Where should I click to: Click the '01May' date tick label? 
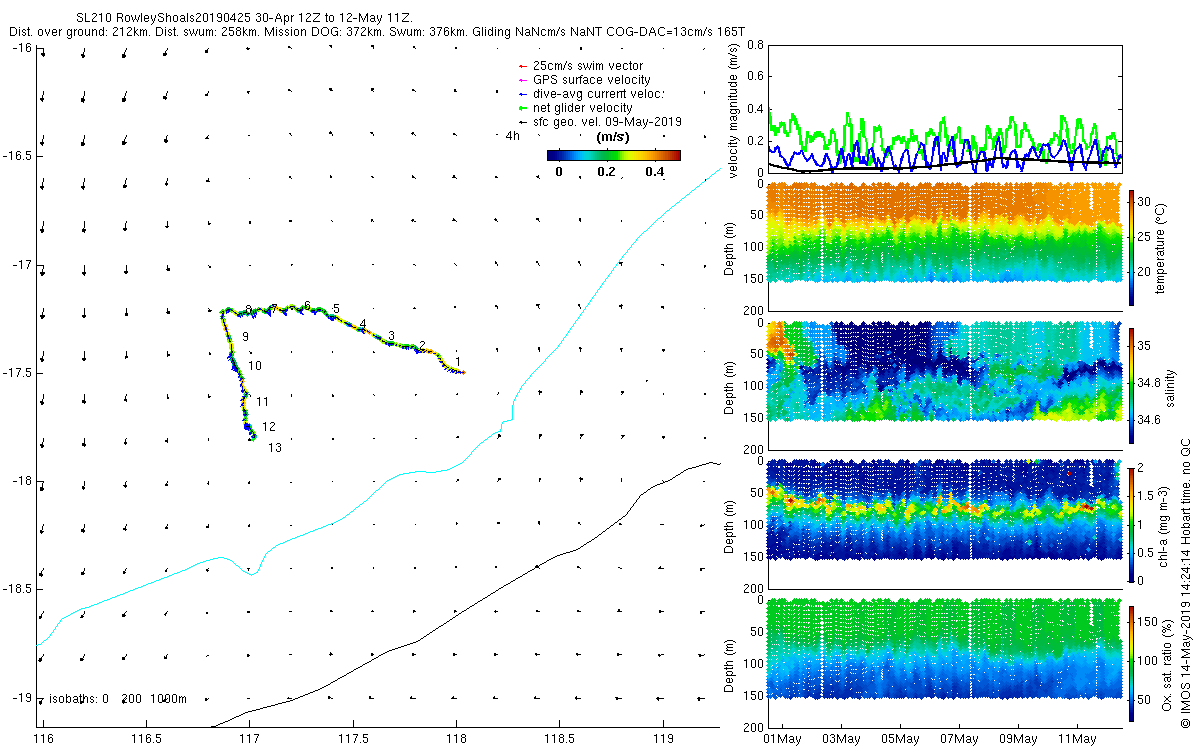782,738
